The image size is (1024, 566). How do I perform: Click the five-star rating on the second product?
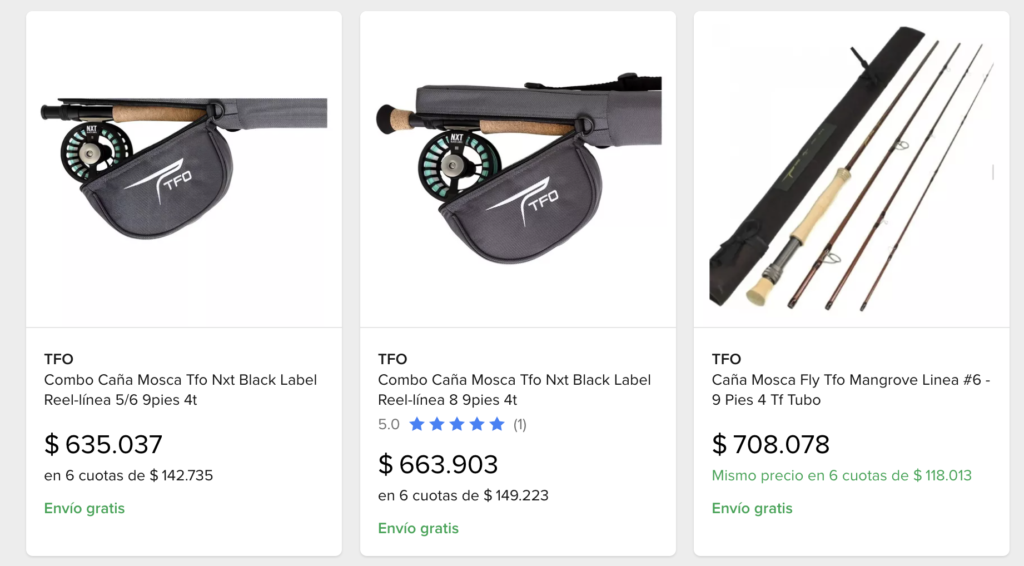[456, 424]
